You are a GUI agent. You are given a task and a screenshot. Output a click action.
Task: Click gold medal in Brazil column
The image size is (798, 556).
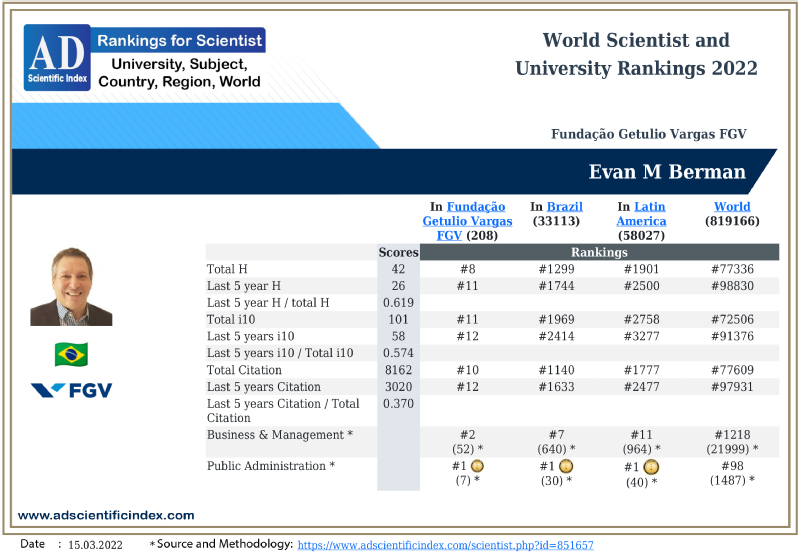[566, 466]
